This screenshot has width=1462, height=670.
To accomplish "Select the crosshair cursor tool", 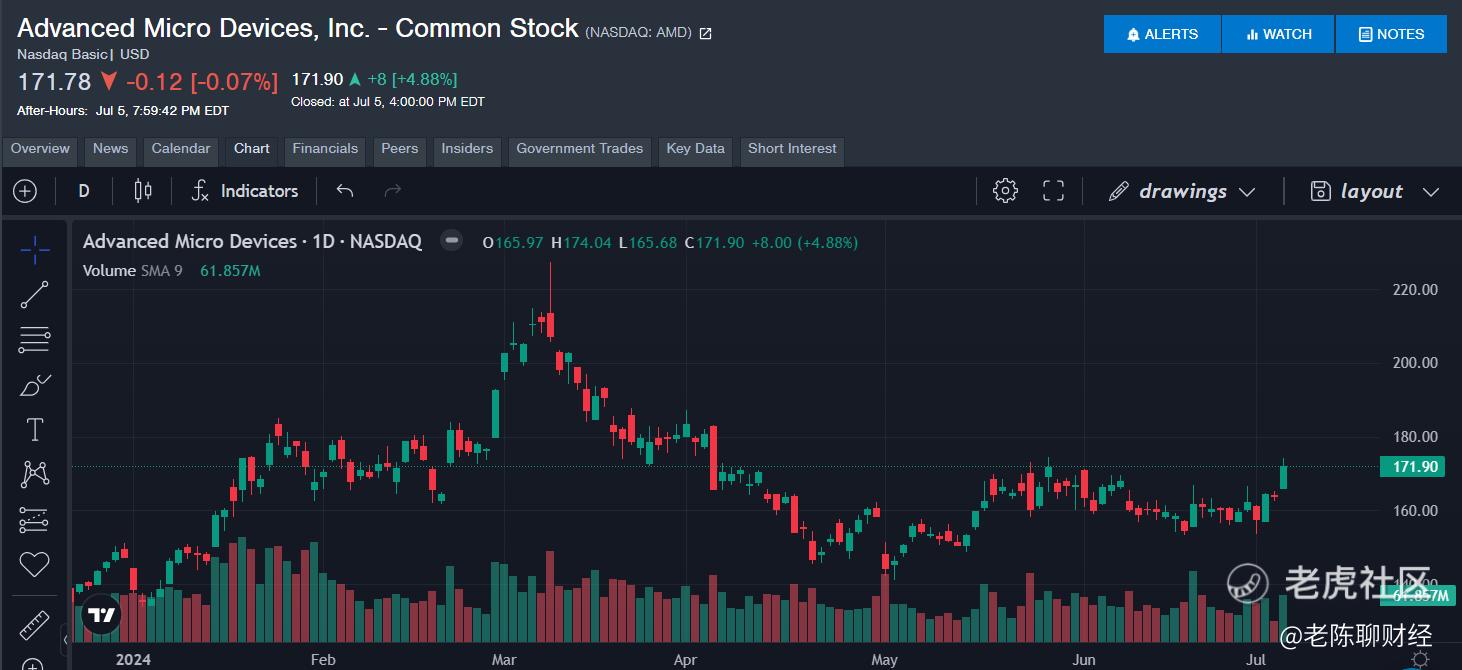I will pyautogui.click(x=34, y=250).
